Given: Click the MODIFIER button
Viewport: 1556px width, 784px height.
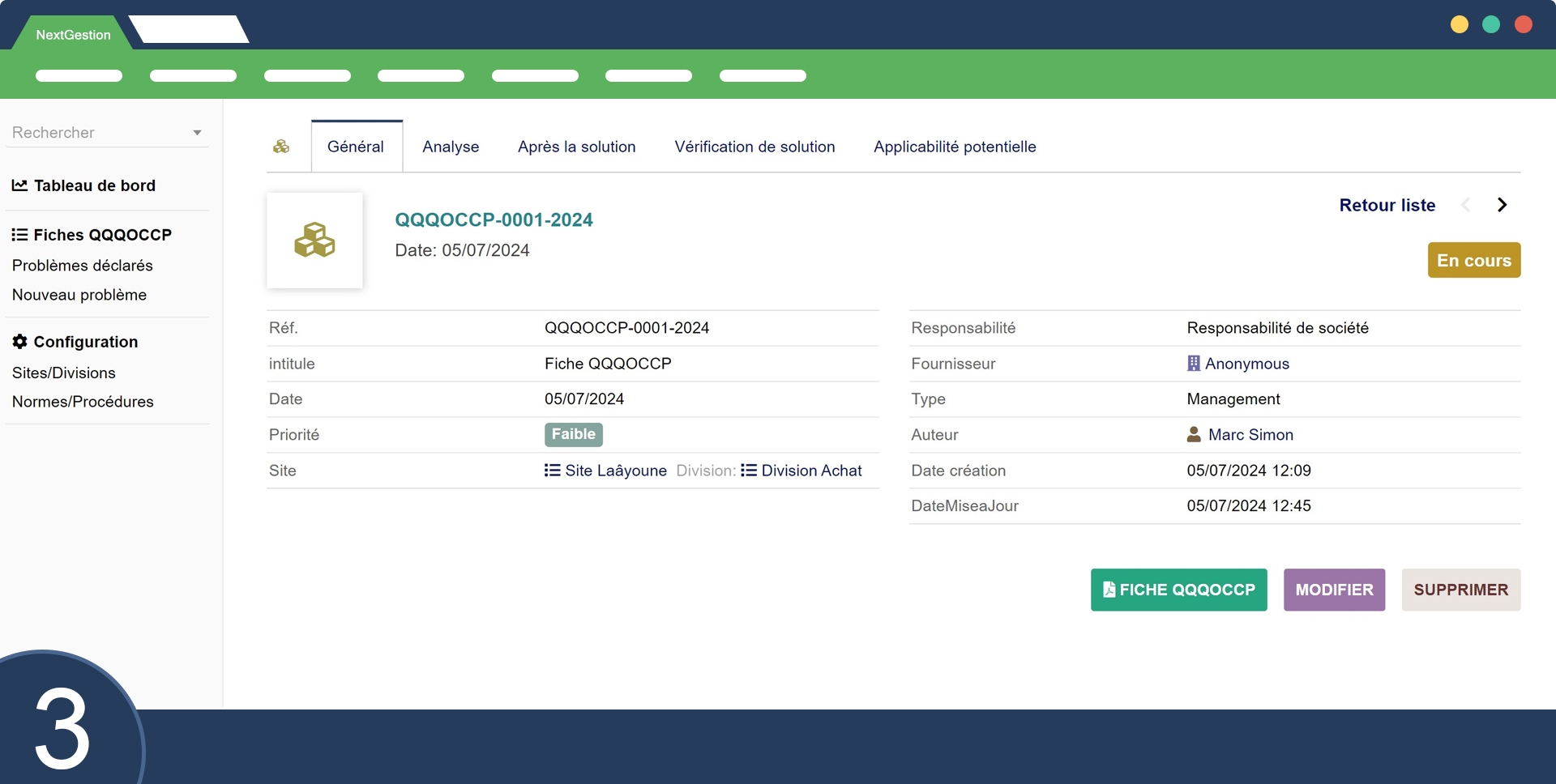Looking at the screenshot, I should [x=1334, y=590].
